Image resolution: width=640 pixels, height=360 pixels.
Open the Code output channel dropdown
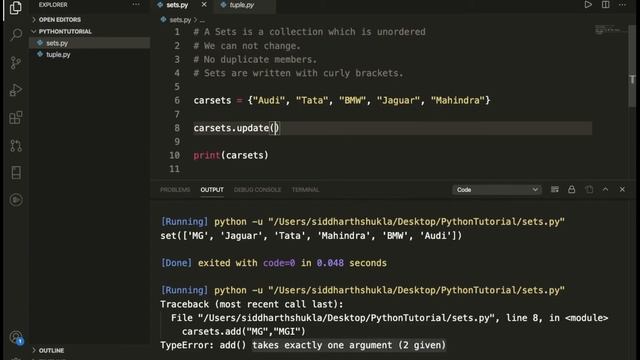(x=496, y=190)
